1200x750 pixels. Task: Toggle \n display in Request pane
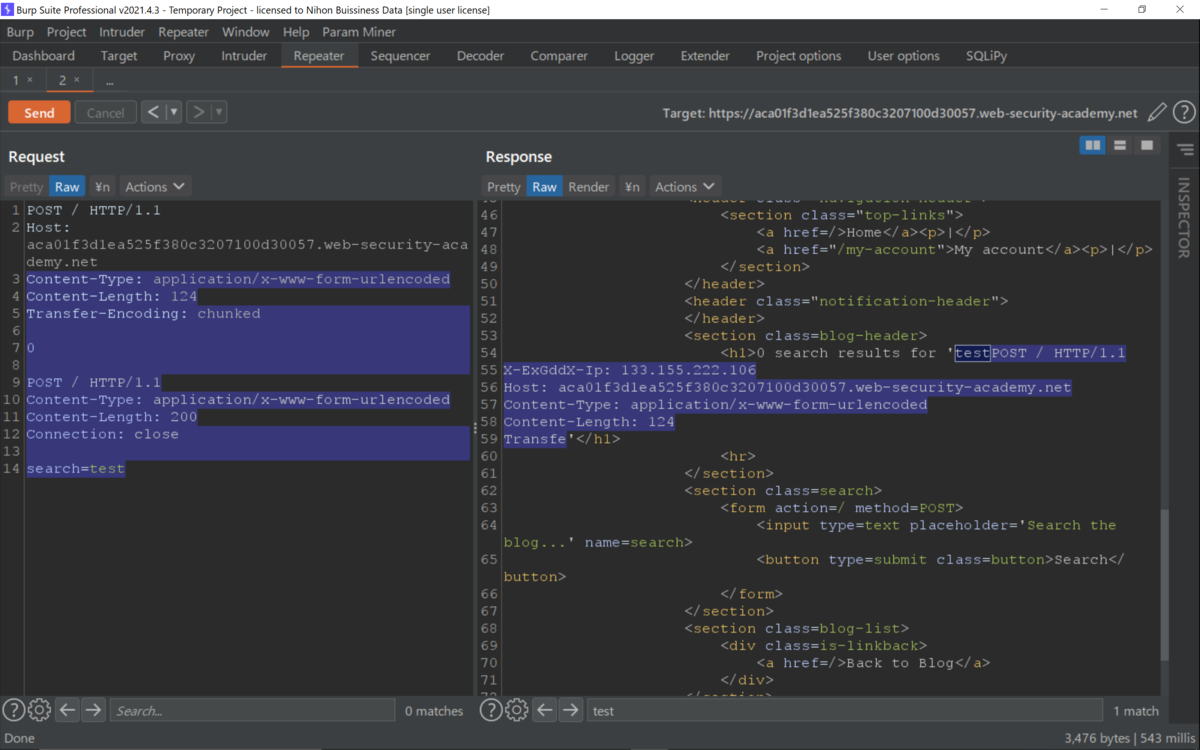[102, 186]
